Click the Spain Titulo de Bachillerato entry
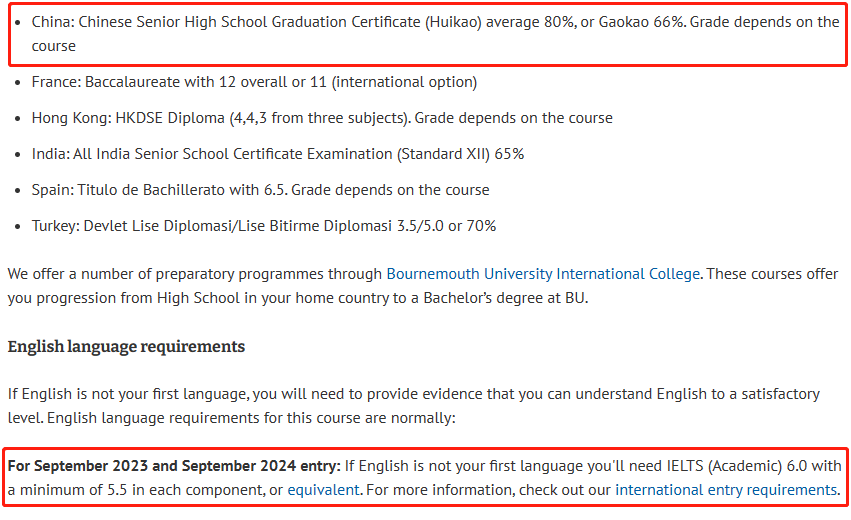Image resolution: width=851 pixels, height=520 pixels. [260, 190]
